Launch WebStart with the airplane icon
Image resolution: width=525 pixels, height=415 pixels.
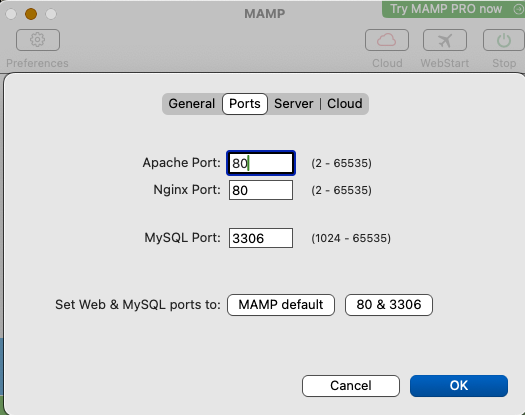pyautogui.click(x=445, y=40)
